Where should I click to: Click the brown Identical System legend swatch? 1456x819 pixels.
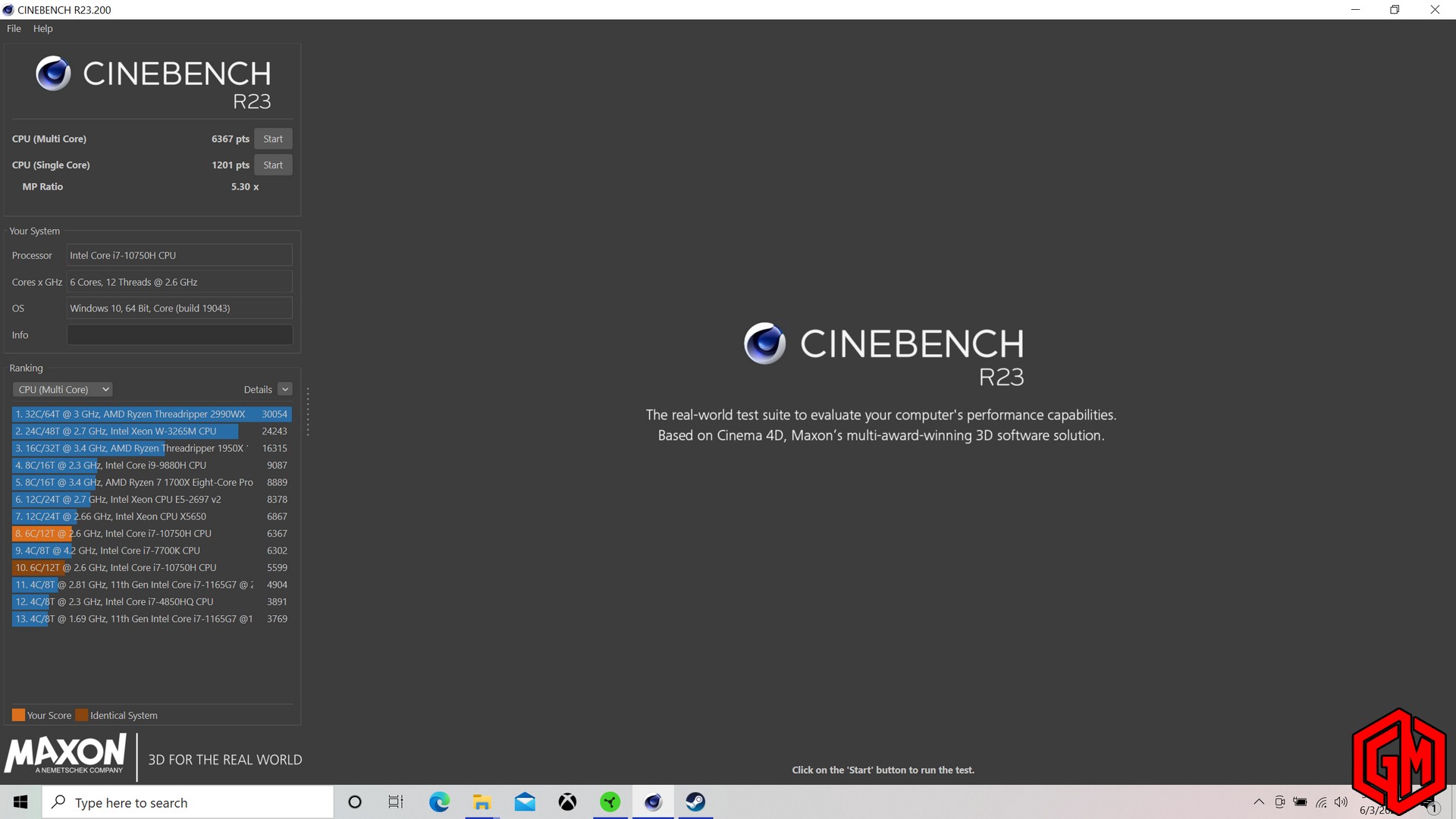[x=82, y=715]
